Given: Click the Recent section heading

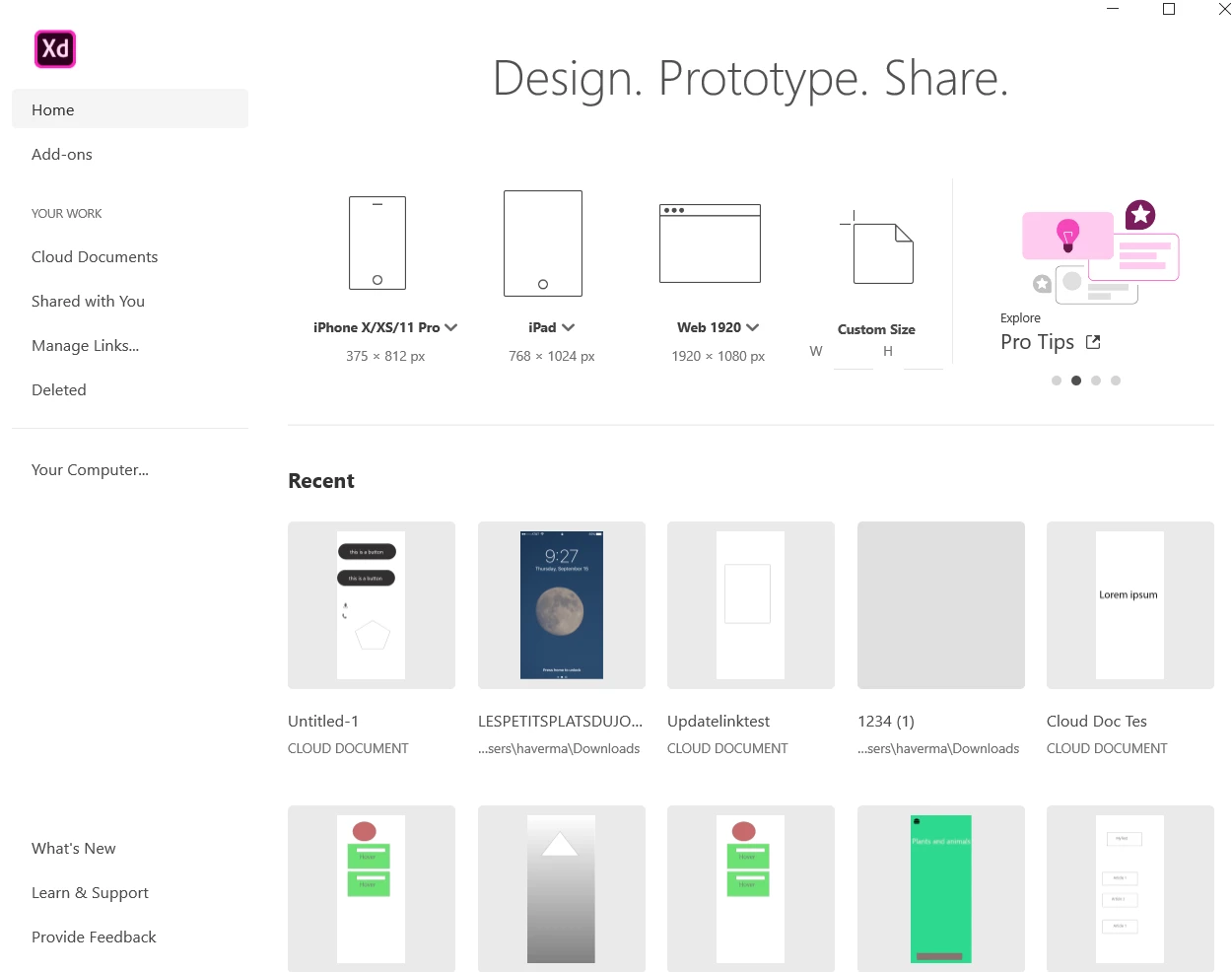Looking at the screenshot, I should [321, 481].
